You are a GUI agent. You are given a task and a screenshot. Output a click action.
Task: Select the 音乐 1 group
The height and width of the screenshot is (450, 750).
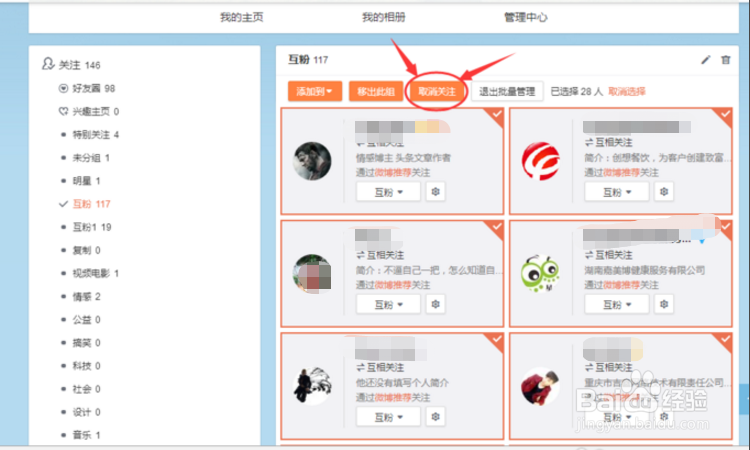[86, 435]
